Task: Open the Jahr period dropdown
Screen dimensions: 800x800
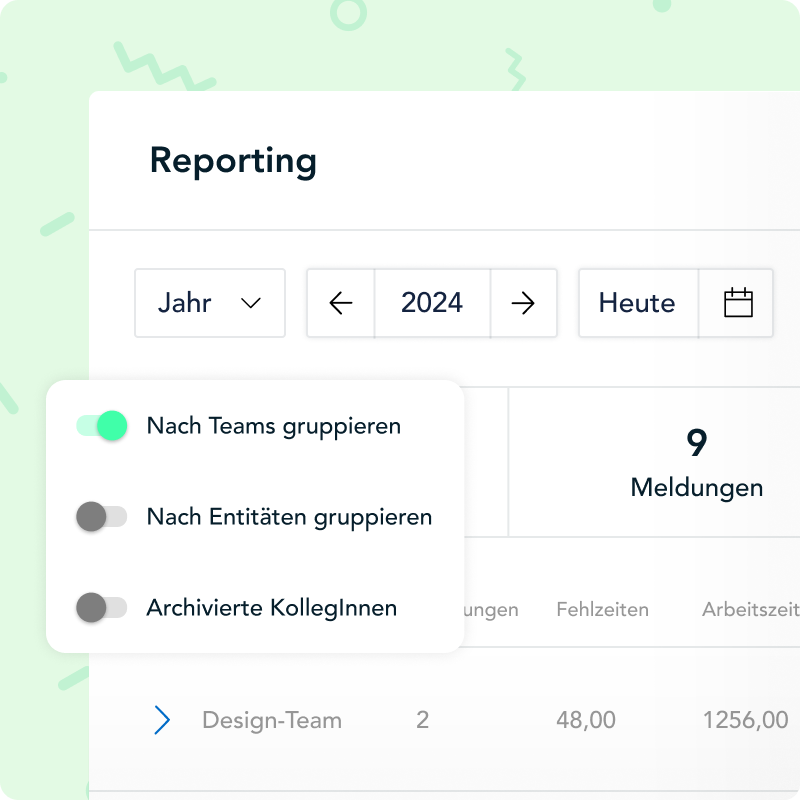Action: pos(210,303)
